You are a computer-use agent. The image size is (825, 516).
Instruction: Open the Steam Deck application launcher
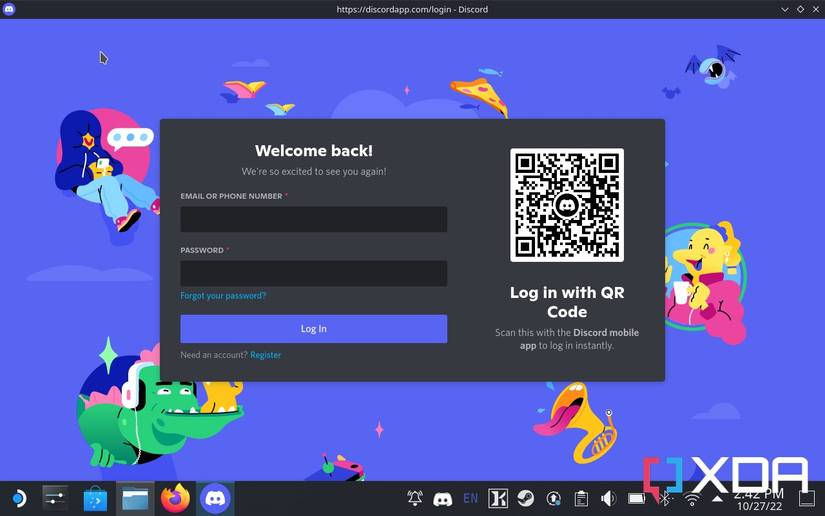click(19, 498)
